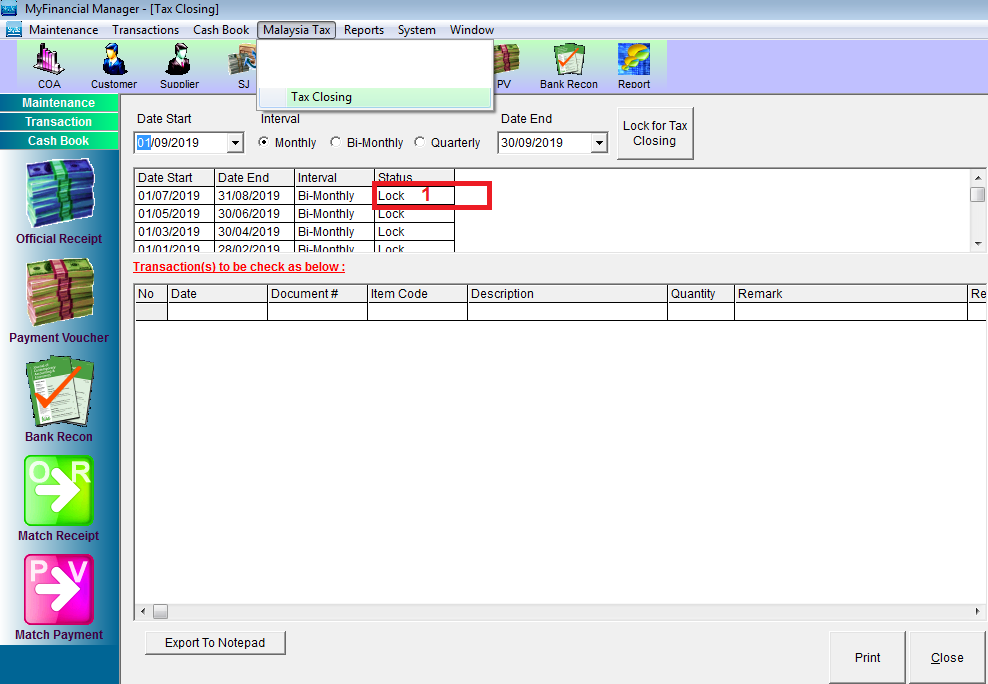Screen dimensions: 988x684
Task: Click the Lock for Tax Closing button
Action: [654, 133]
